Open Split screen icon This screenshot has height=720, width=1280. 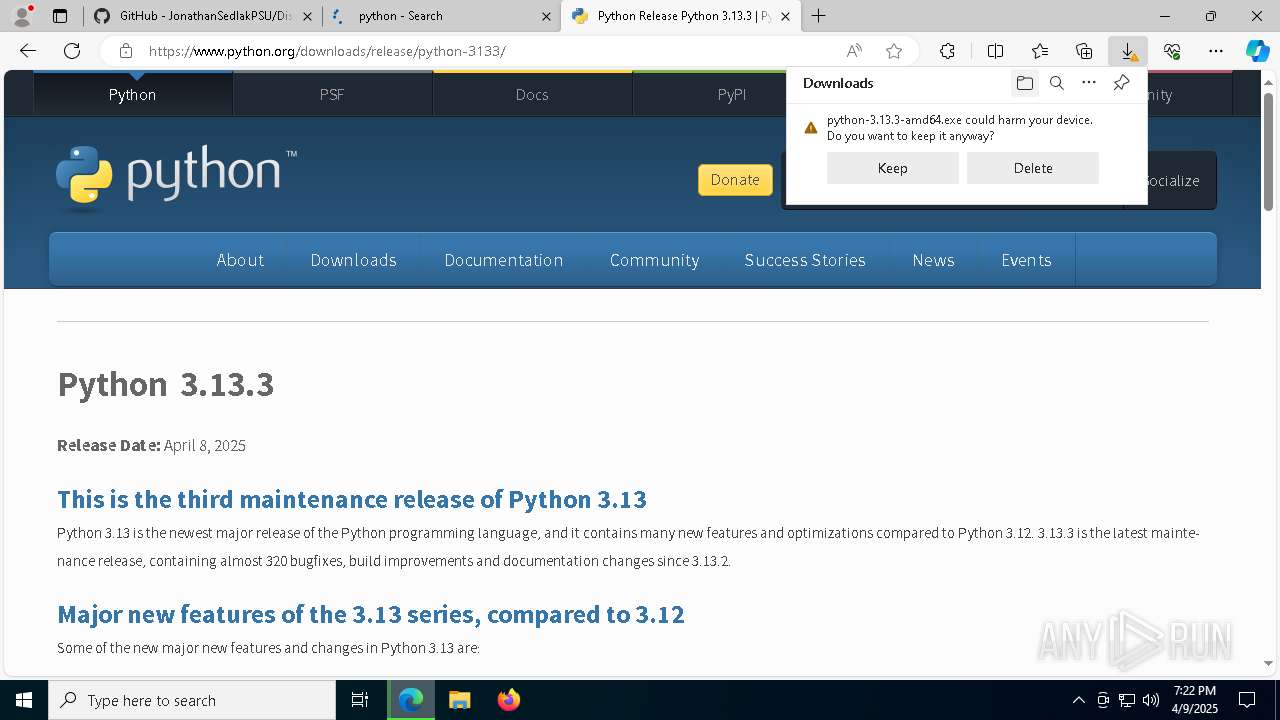[x=995, y=51]
